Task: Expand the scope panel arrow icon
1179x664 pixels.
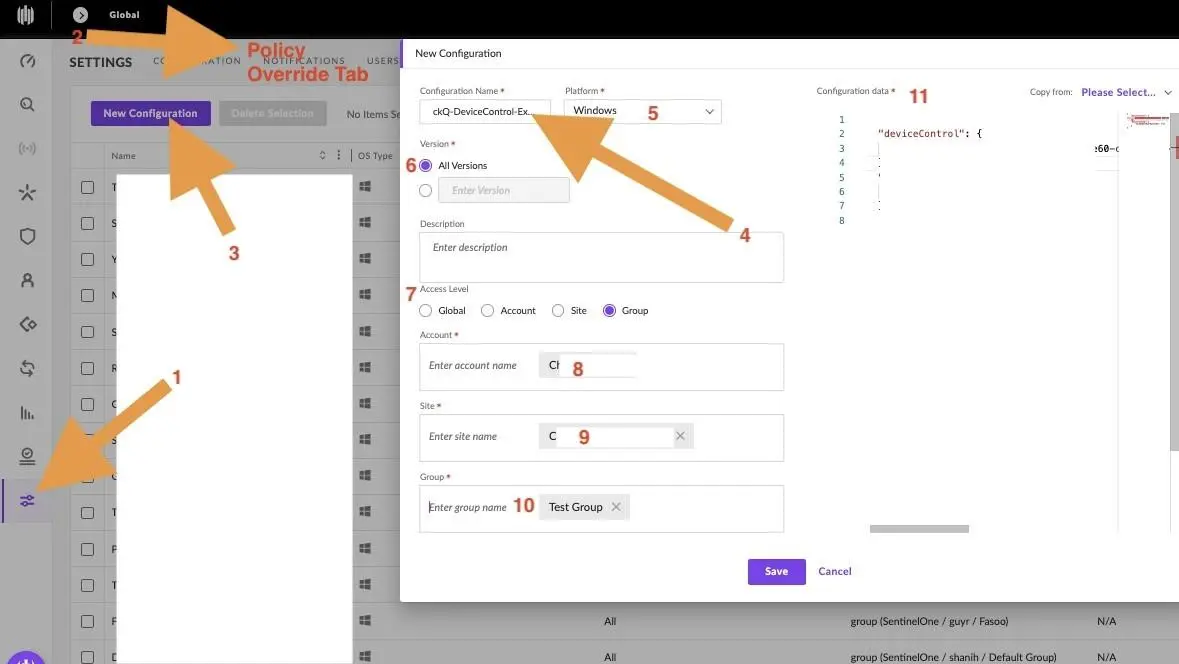Action: click(80, 15)
